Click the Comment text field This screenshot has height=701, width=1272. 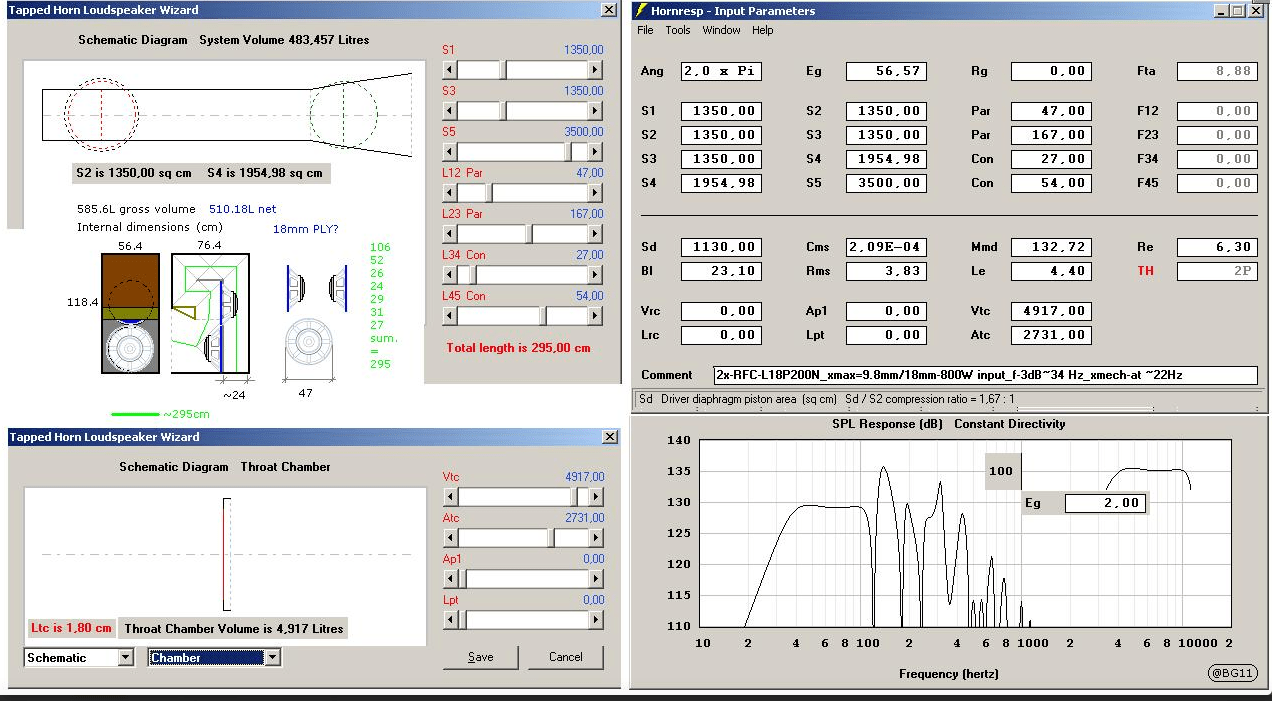(985, 375)
